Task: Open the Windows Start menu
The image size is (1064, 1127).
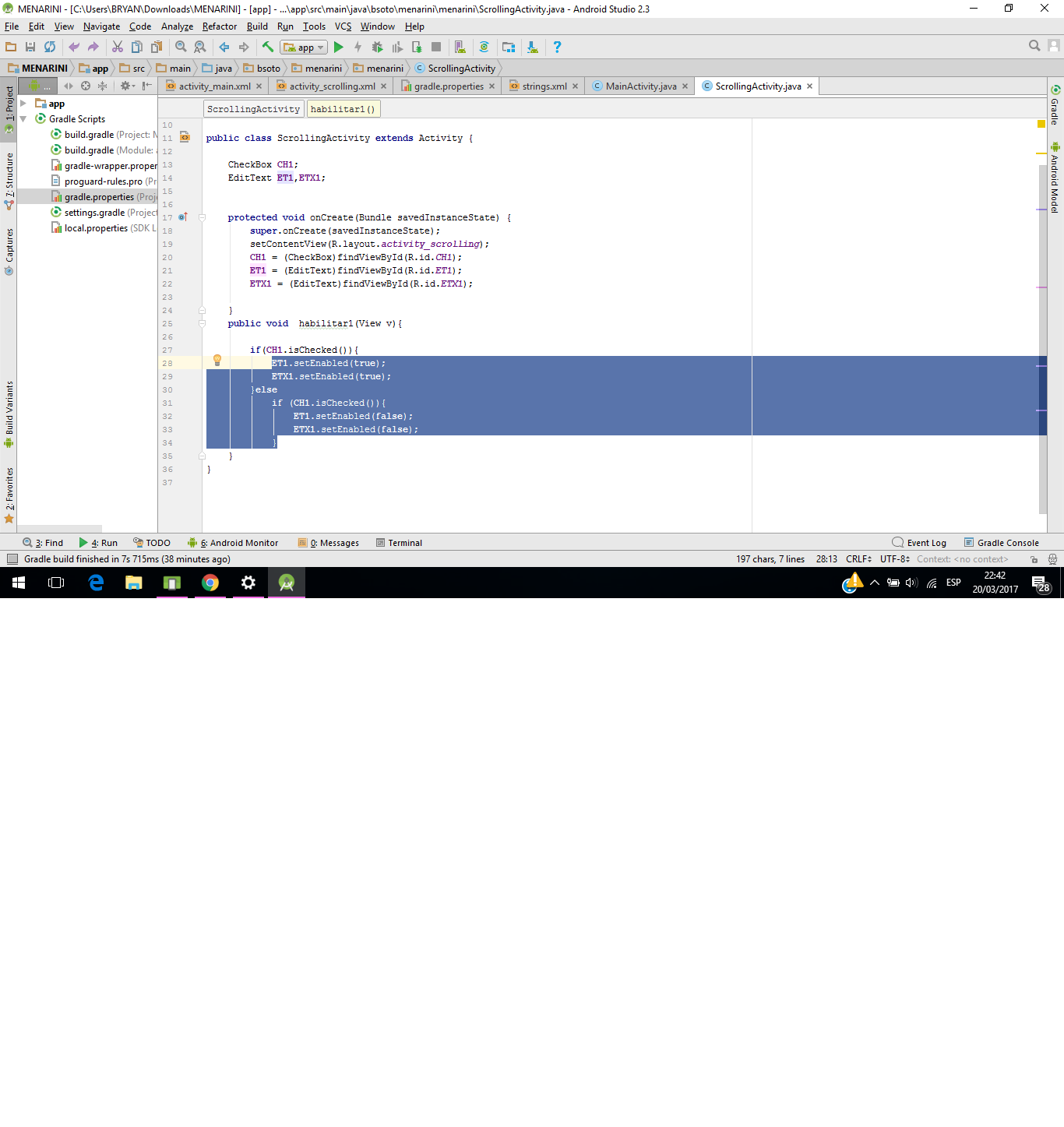Action: click(19, 583)
